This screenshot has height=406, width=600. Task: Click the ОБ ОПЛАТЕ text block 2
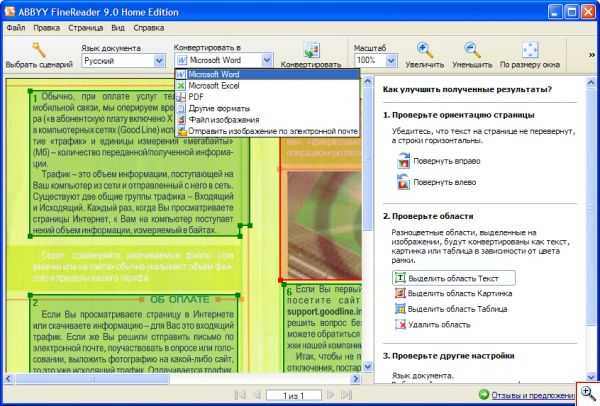pos(134,334)
